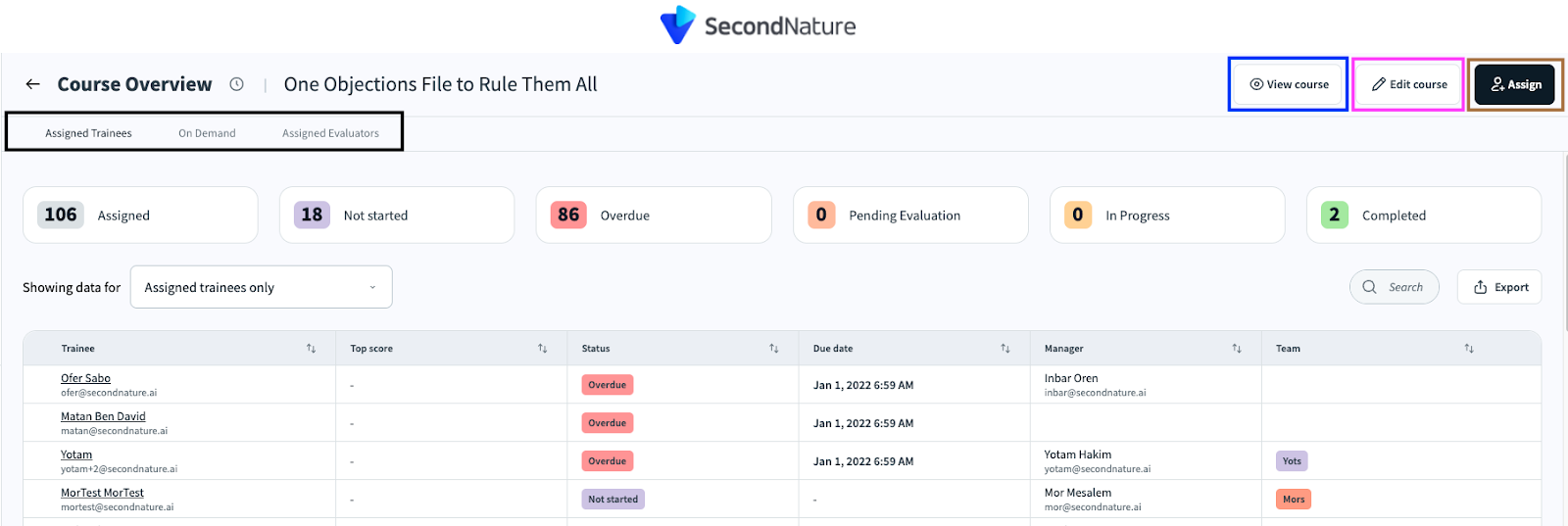The height and width of the screenshot is (526, 1568).
Task: Select the Assigned Trainees tab
Action: click(88, 133)
